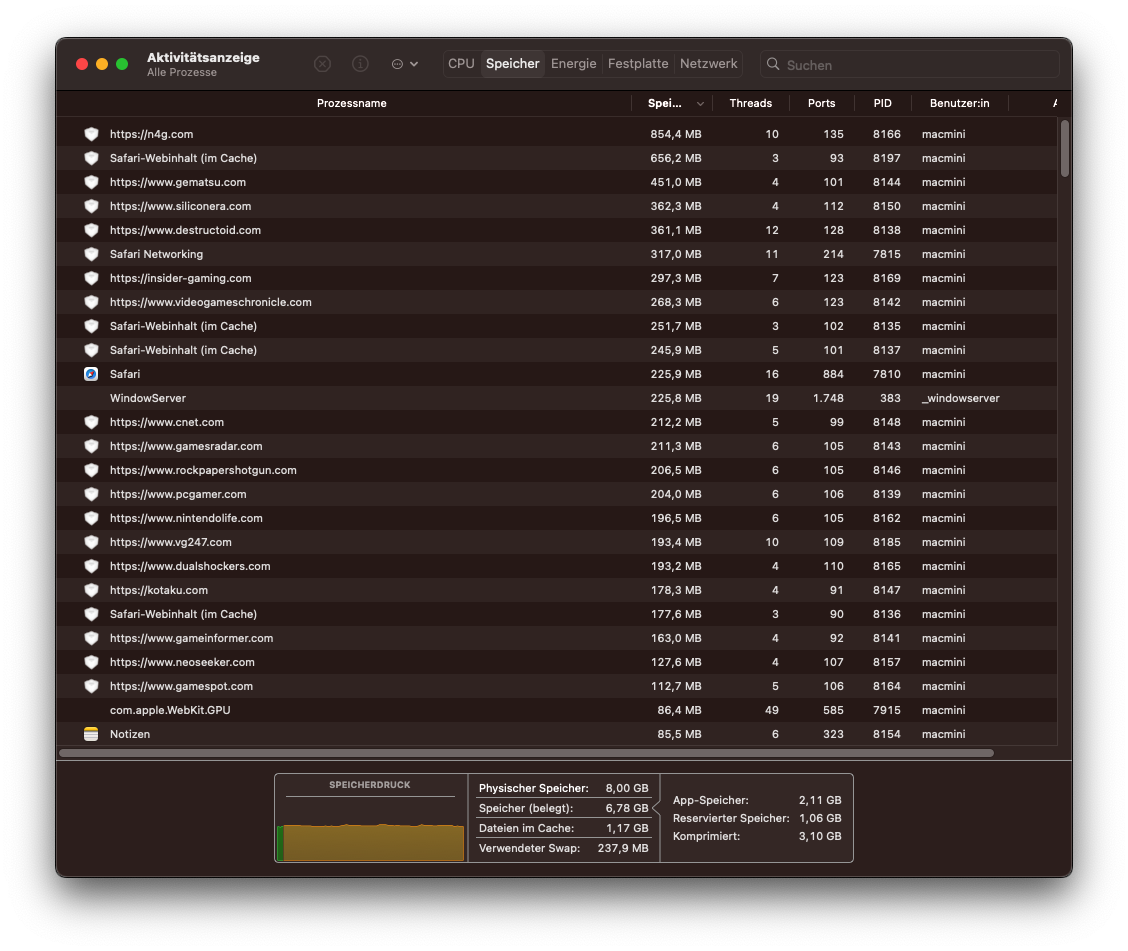Focus the Suchen search field
This screenshot has width=1128, height=951.
(x=910, y=65)
